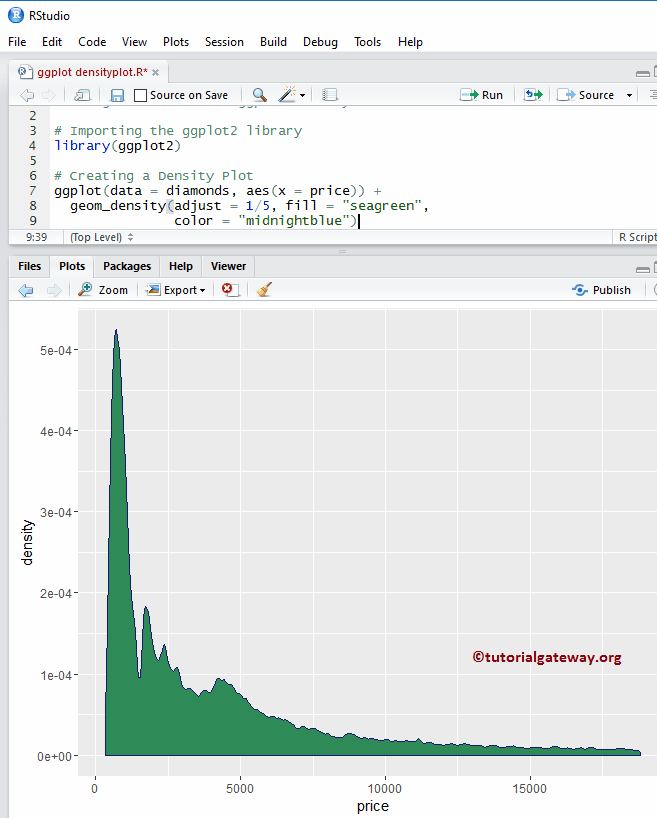Open the Help pane tab

[x=181, y=266]
